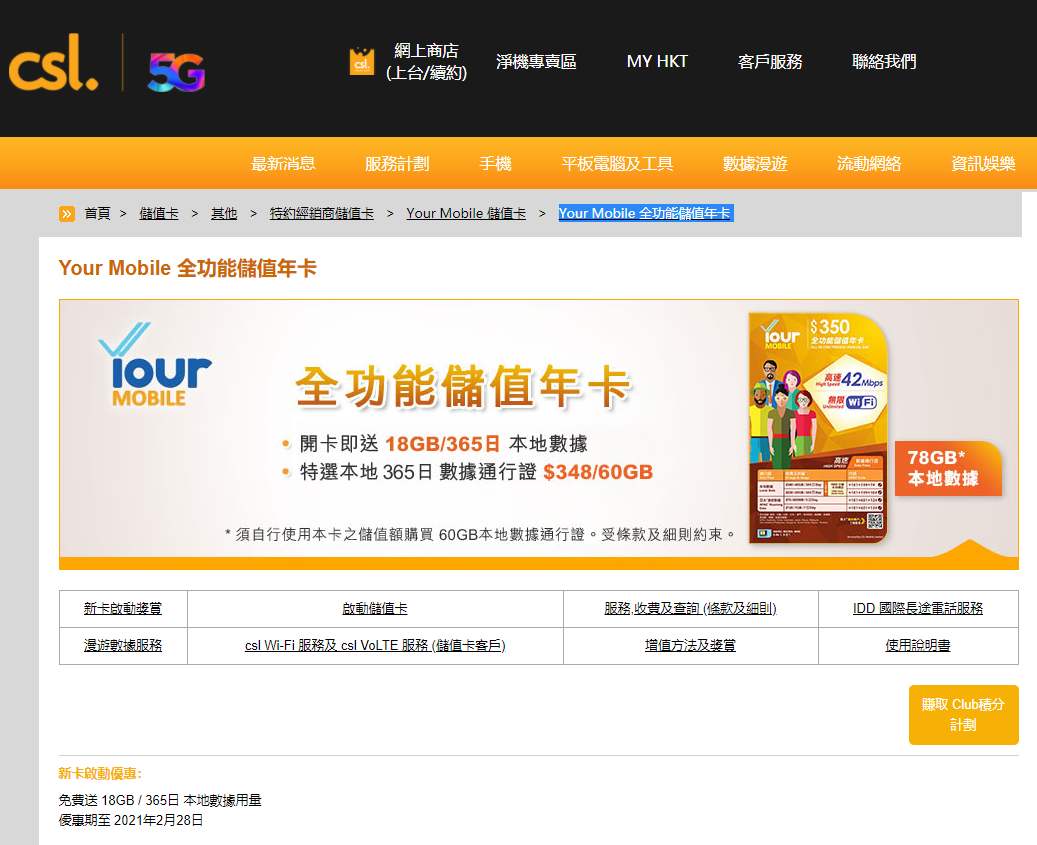This screenshot has height=845, width=1037.
Task: Go to 首頁 in the breadcrumb
Action: 97,214
